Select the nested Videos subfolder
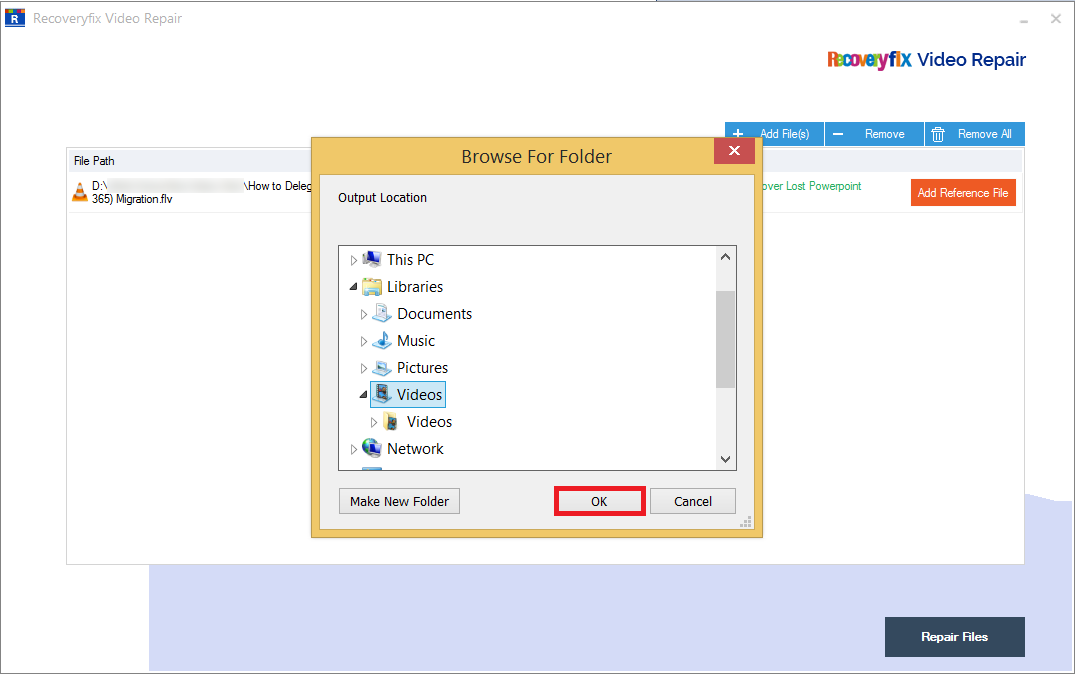 point(429,422)
